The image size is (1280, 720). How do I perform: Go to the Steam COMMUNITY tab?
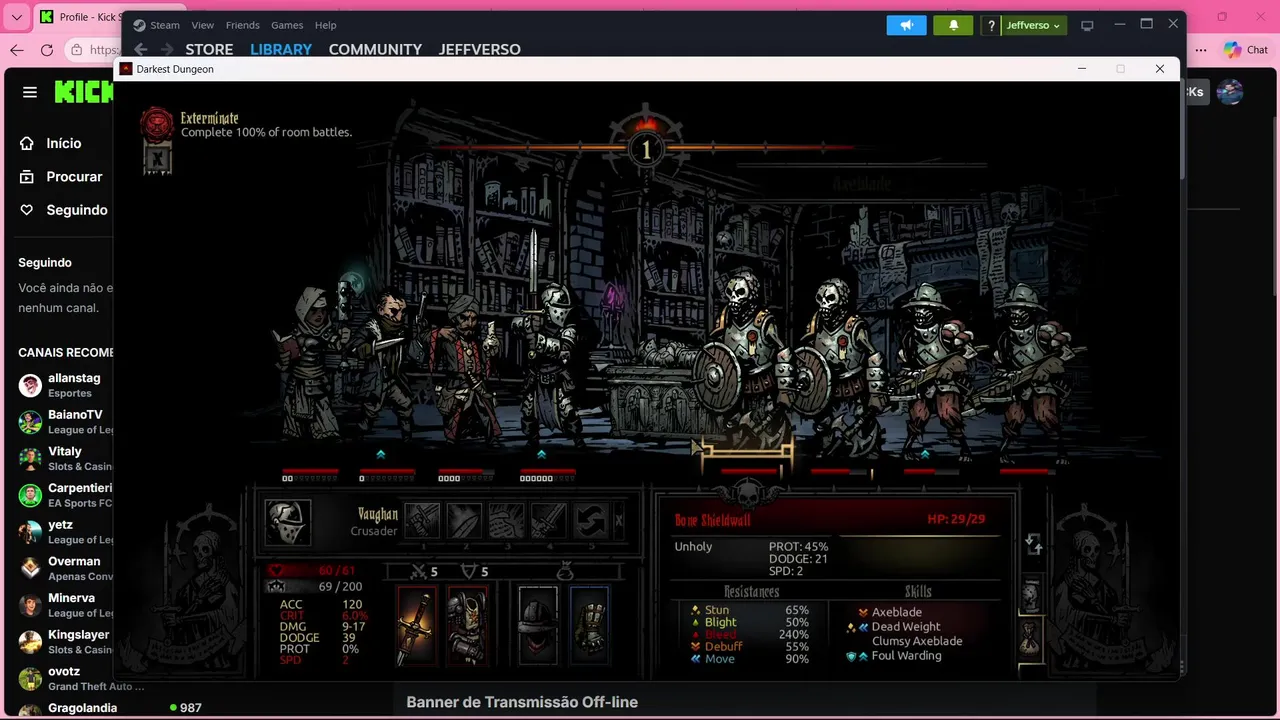(x=375, y=49)
